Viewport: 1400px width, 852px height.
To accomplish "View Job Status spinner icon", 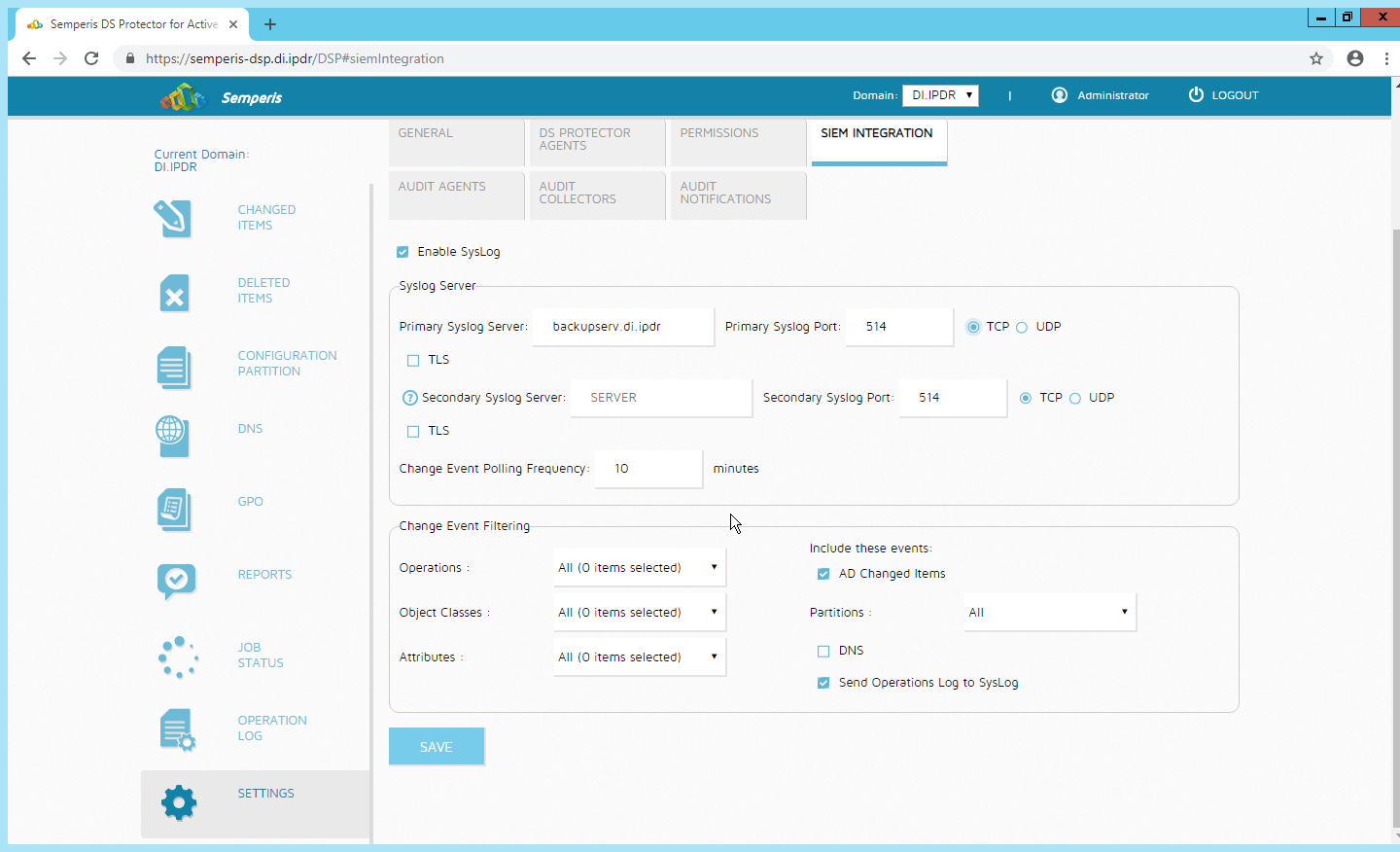I will coord(178,657).
